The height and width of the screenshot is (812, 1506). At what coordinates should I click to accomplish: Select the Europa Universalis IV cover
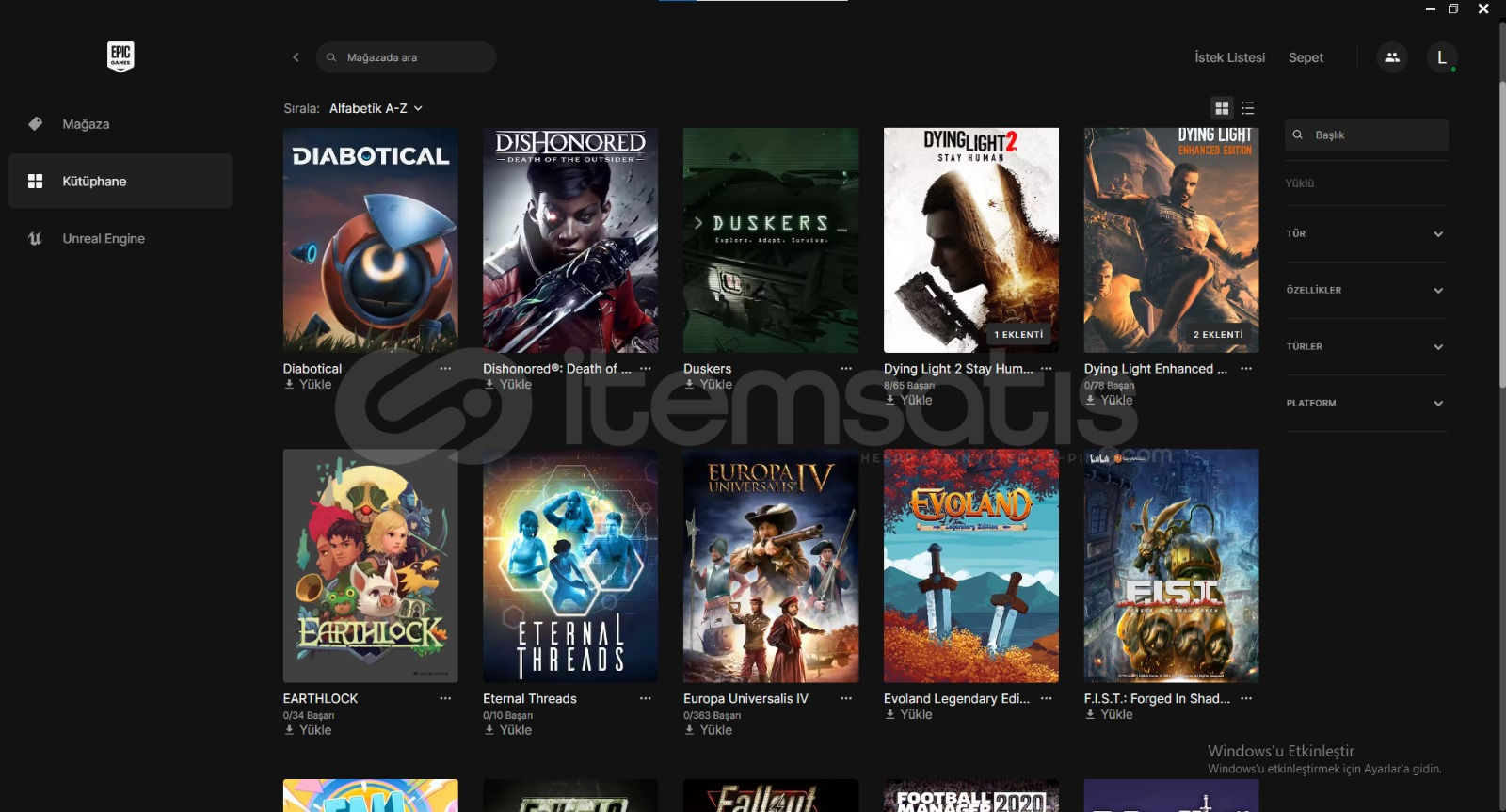pos(771,565)
